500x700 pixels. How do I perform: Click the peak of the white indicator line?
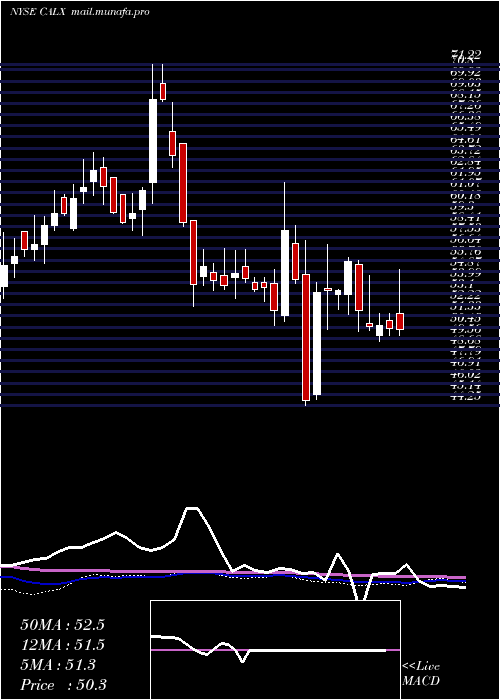192,508
